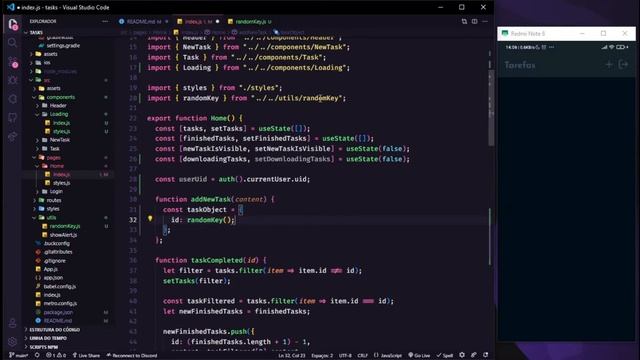640x360 pixels.
Task: Click the Prettier status icon after Spell
Action: [x=462, y=356]
